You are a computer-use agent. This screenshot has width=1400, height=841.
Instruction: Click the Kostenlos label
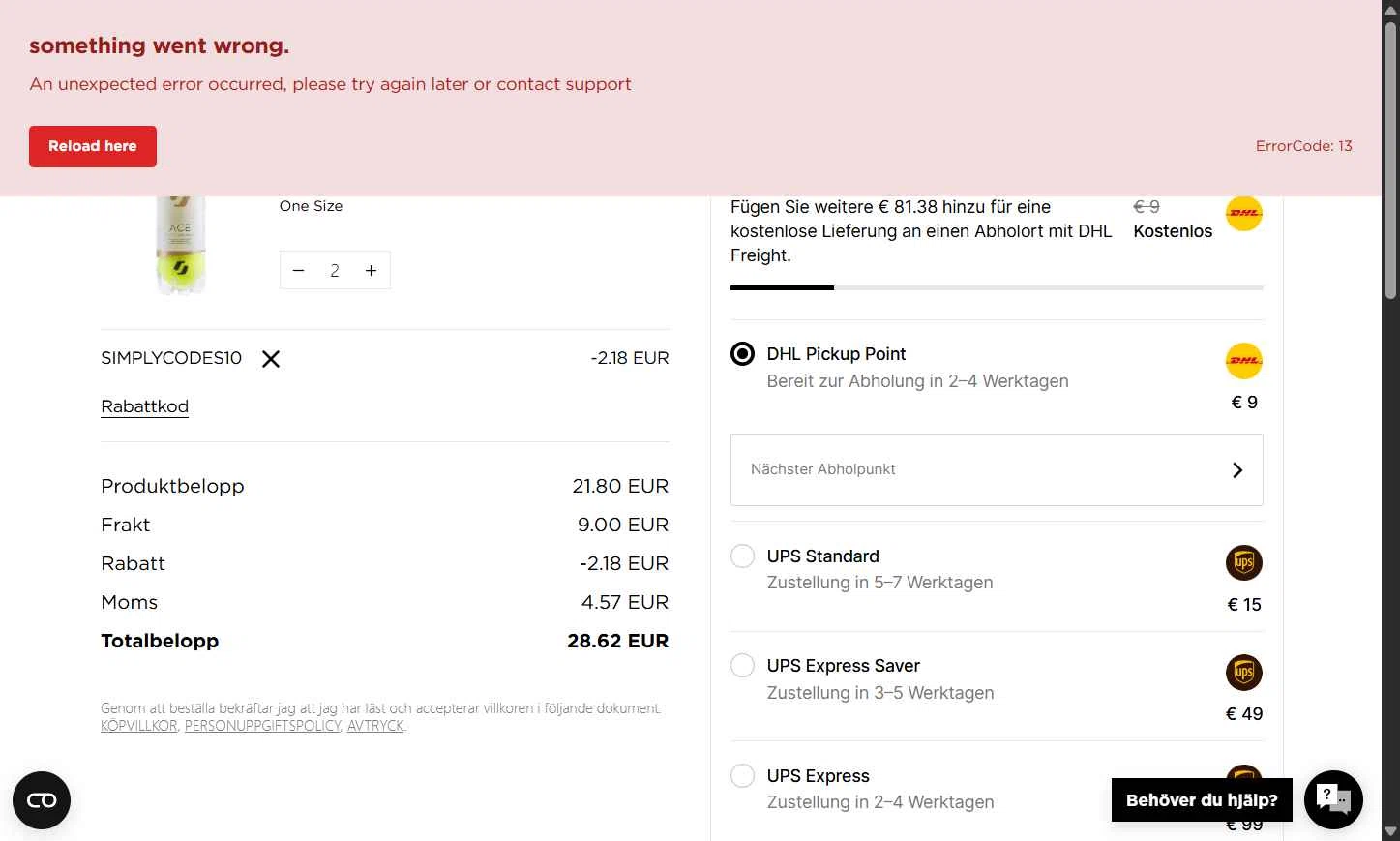pyautogui.click(x=1173, y=231)
